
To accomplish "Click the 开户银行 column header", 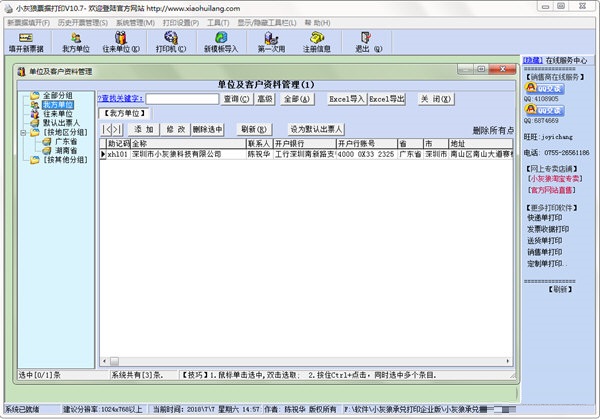I will click(305, 144).
